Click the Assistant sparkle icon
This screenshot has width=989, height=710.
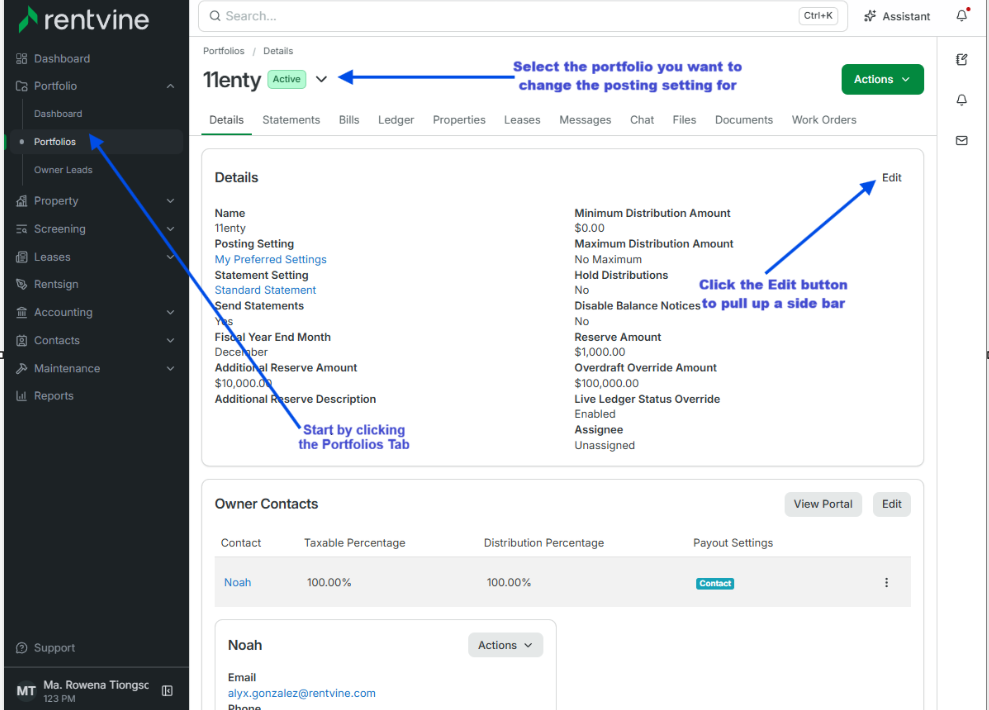coord(870,16)
